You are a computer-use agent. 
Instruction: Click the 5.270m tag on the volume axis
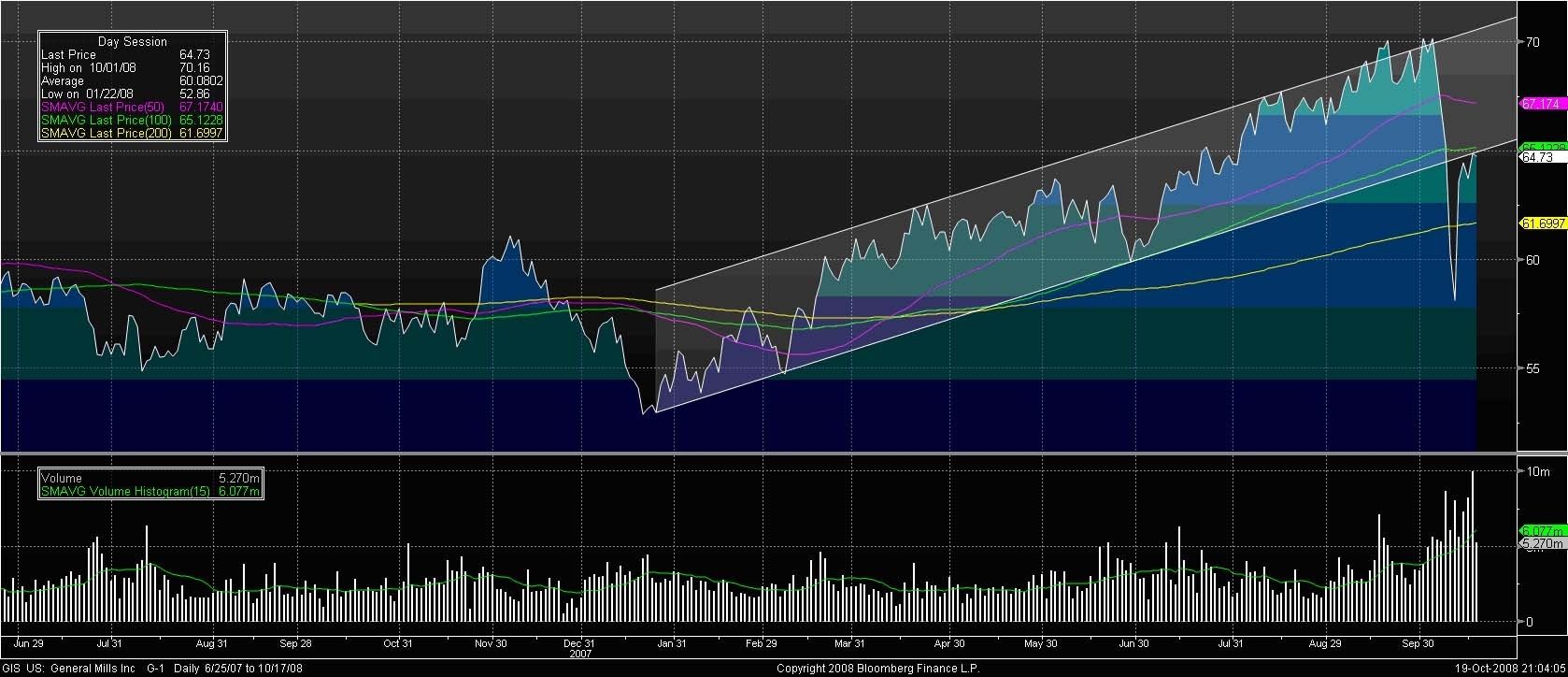1543,543
